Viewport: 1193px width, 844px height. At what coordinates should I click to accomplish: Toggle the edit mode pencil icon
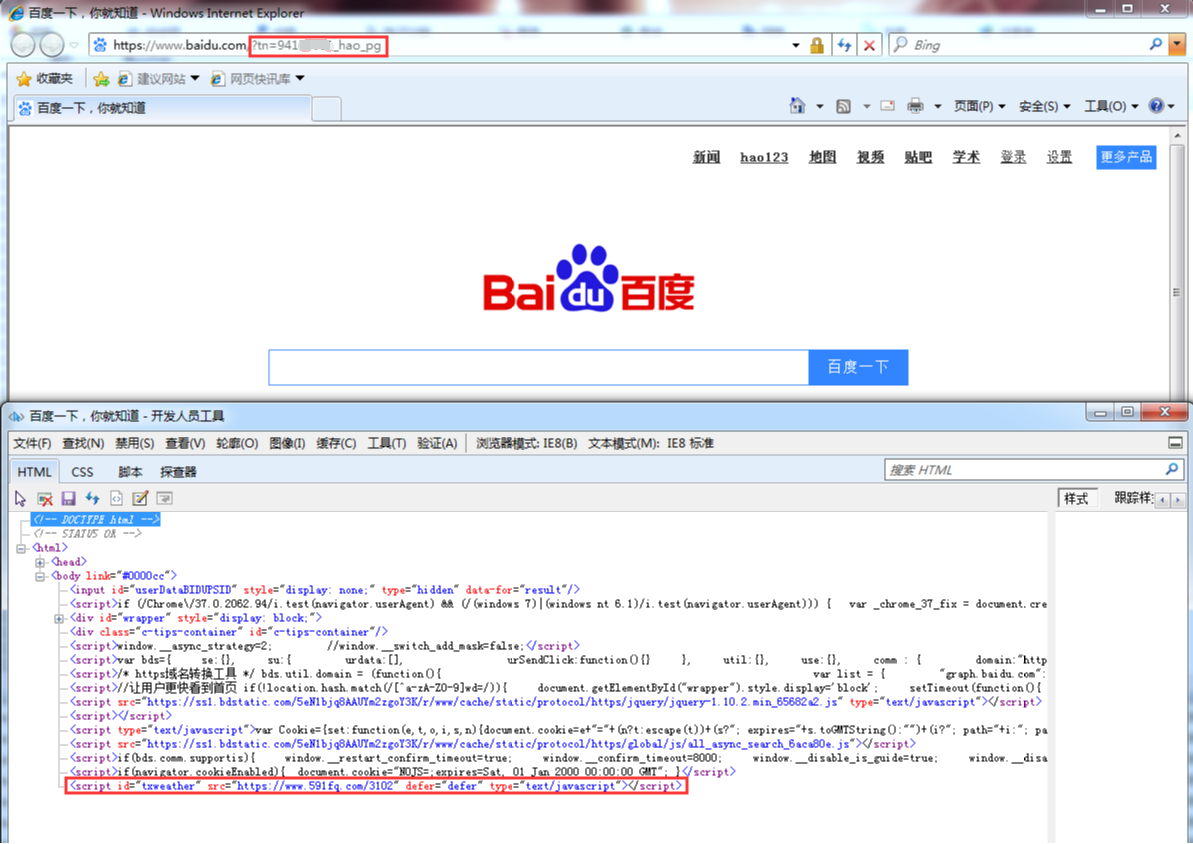coord(140,498)
